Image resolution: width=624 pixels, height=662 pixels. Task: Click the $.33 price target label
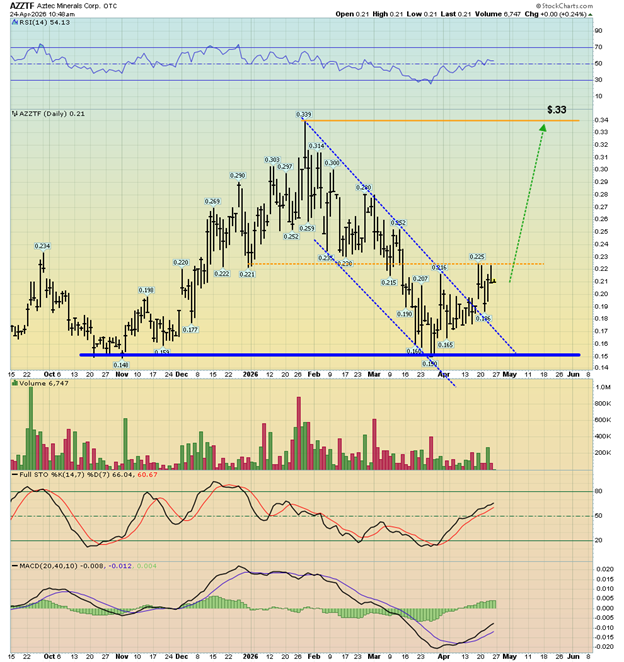point(557,109)
